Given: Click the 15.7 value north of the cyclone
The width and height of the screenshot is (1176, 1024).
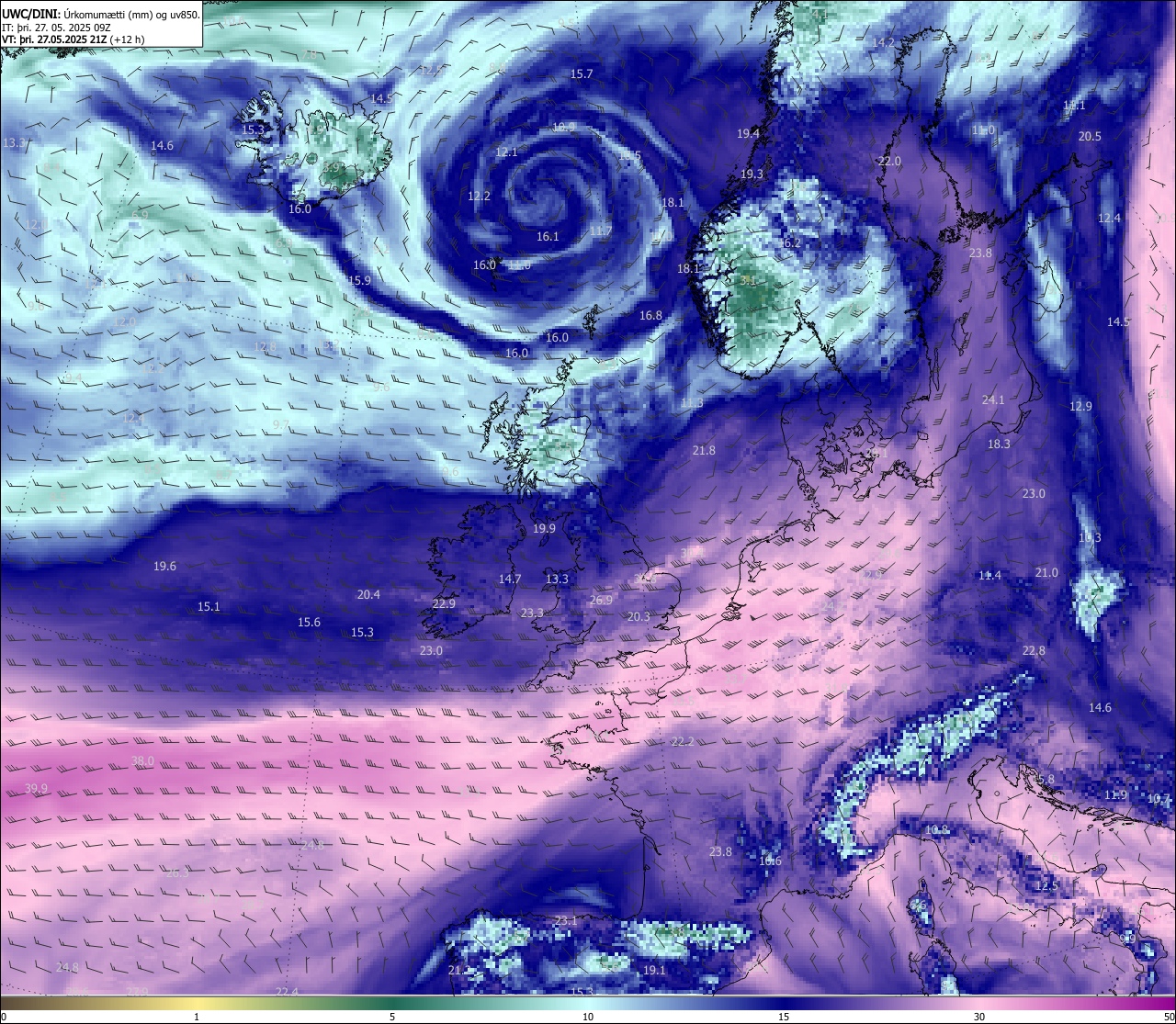Looking at the screenshot, I should point(582,73).
